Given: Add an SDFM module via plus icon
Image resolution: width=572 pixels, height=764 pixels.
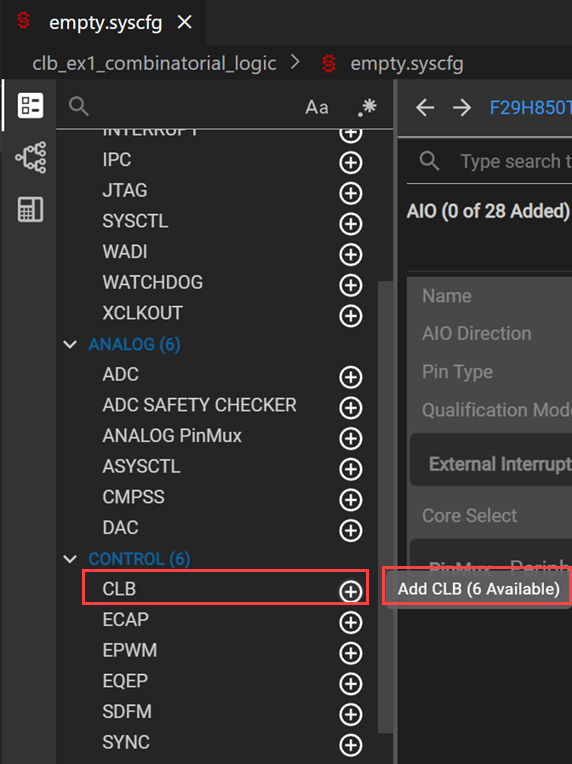Looking at the screenshot, I should tap(350, 715).
